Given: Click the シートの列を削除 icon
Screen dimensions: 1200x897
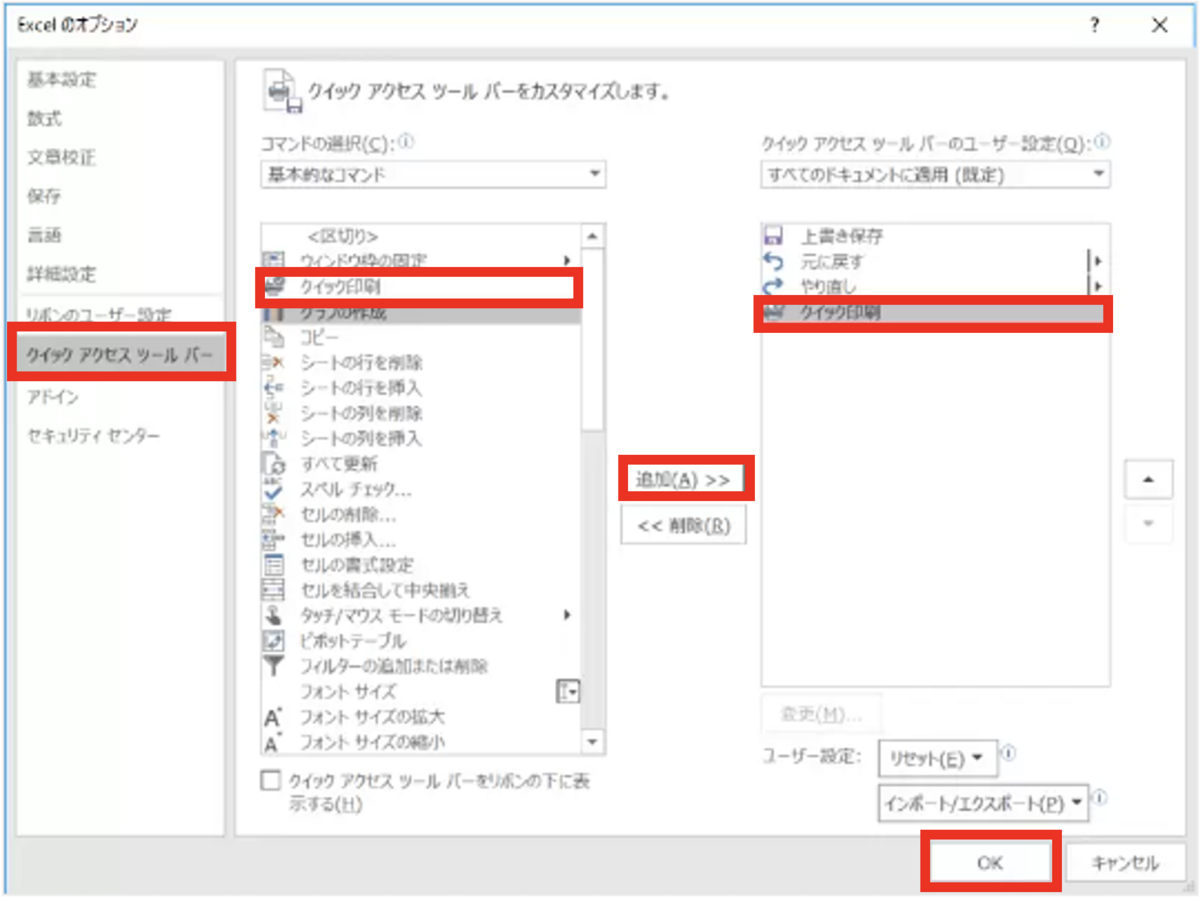Looking at the screenshot, I should (x=273, y=413).
